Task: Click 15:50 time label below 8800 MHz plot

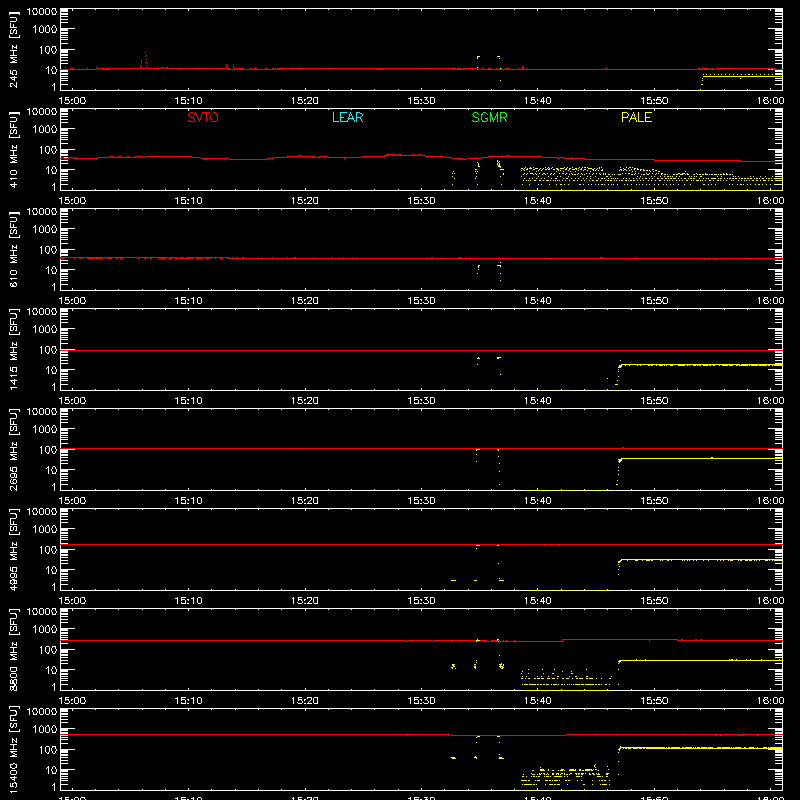Action: [654, 701]
